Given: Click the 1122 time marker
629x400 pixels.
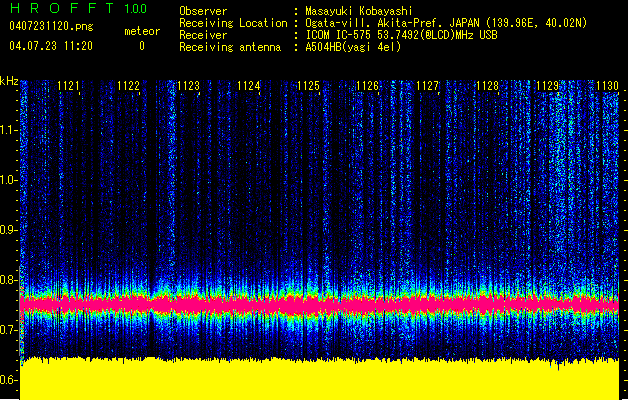Looking at the screenshot, I should coord(128,86).
